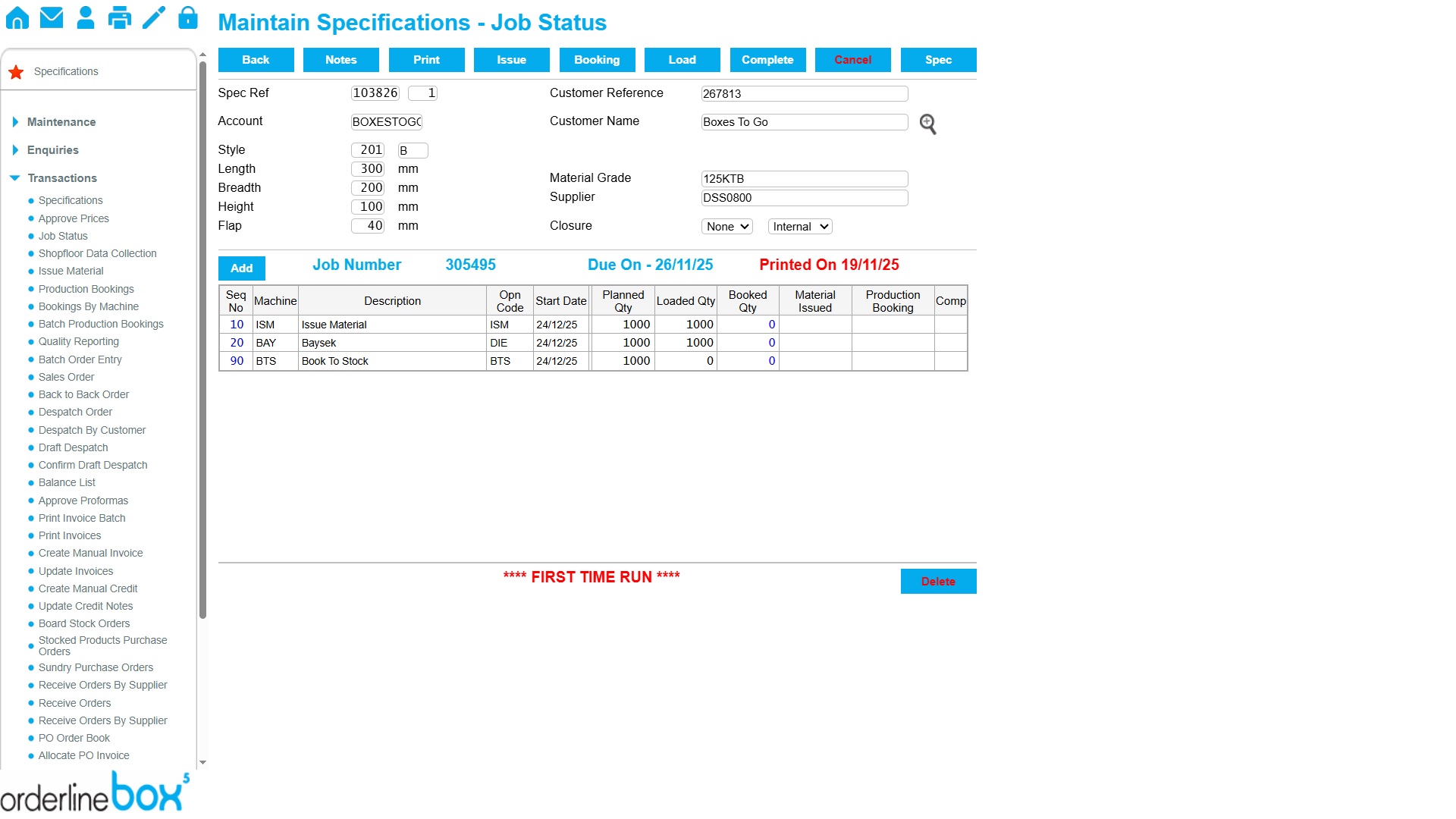Open the mail envelope icon
Viewport: 1456px width, 819px height.
(x=52, y=17)
